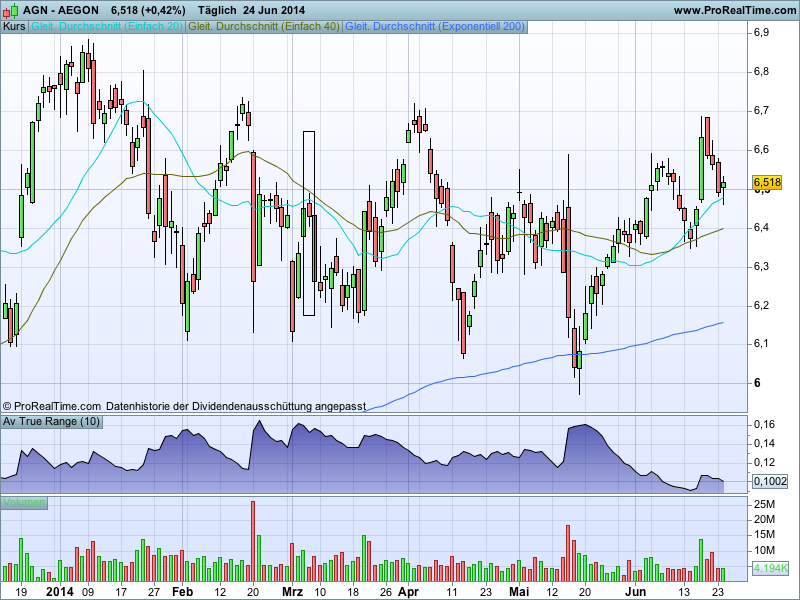The width and height of the screenshot is (800, 600).
Task: Select Gleit. Durchschnitt (Einfach 20) legend
Action: (x=107, y=26)
